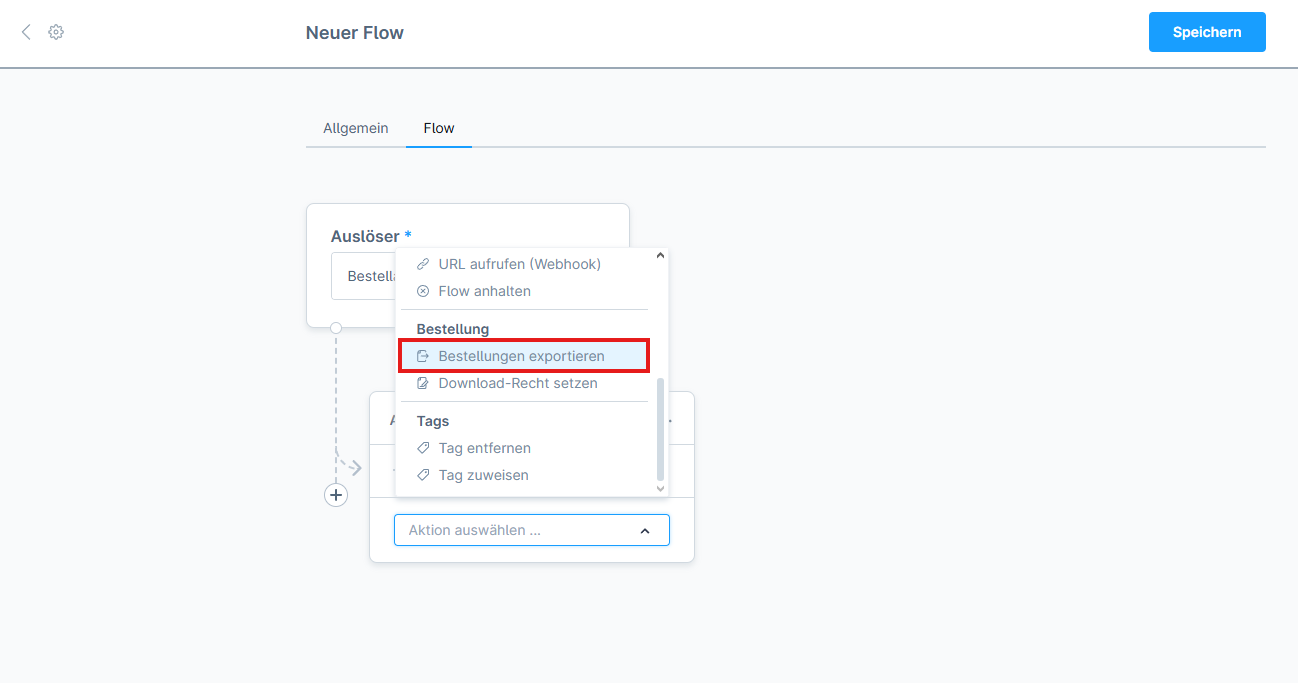This screenshot has height=683, width=1298.
Task: Open the settings gear icon
Action: (56, 32)
